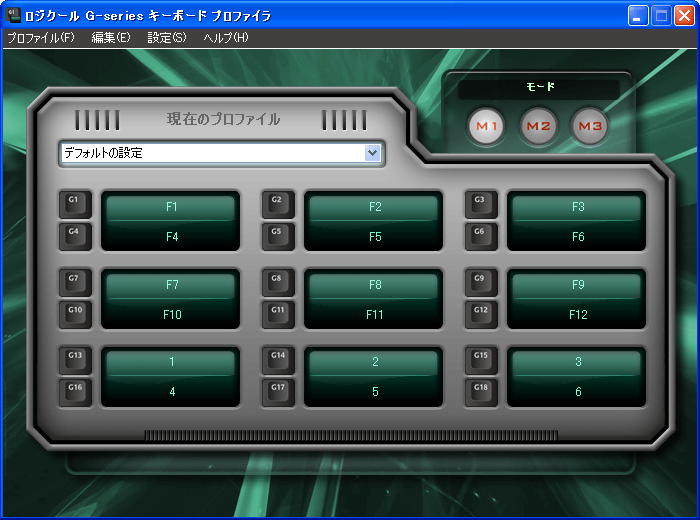
Task: Click the G16 assignment labeled 4
Action: click(x=171, y=391)
